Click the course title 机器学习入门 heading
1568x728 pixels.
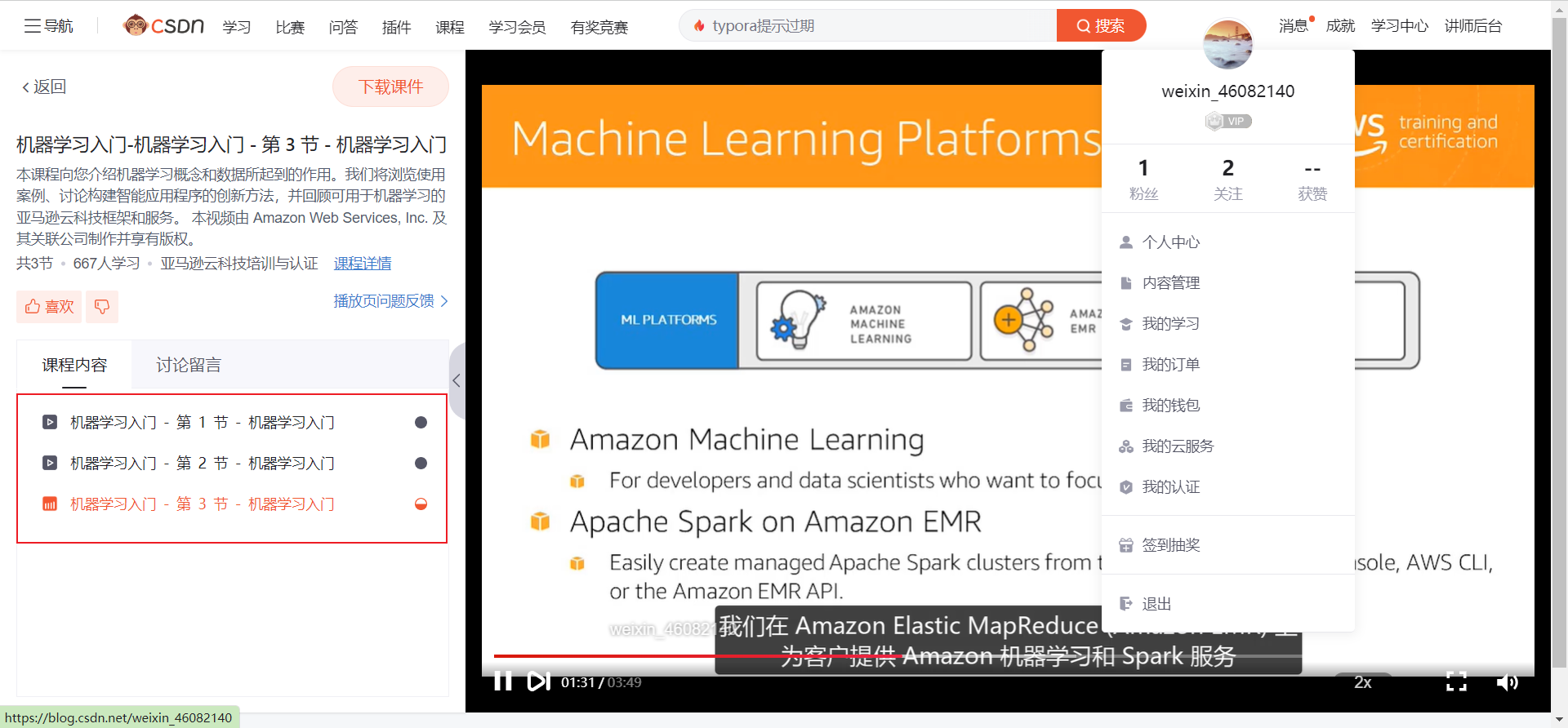(231, 144)
